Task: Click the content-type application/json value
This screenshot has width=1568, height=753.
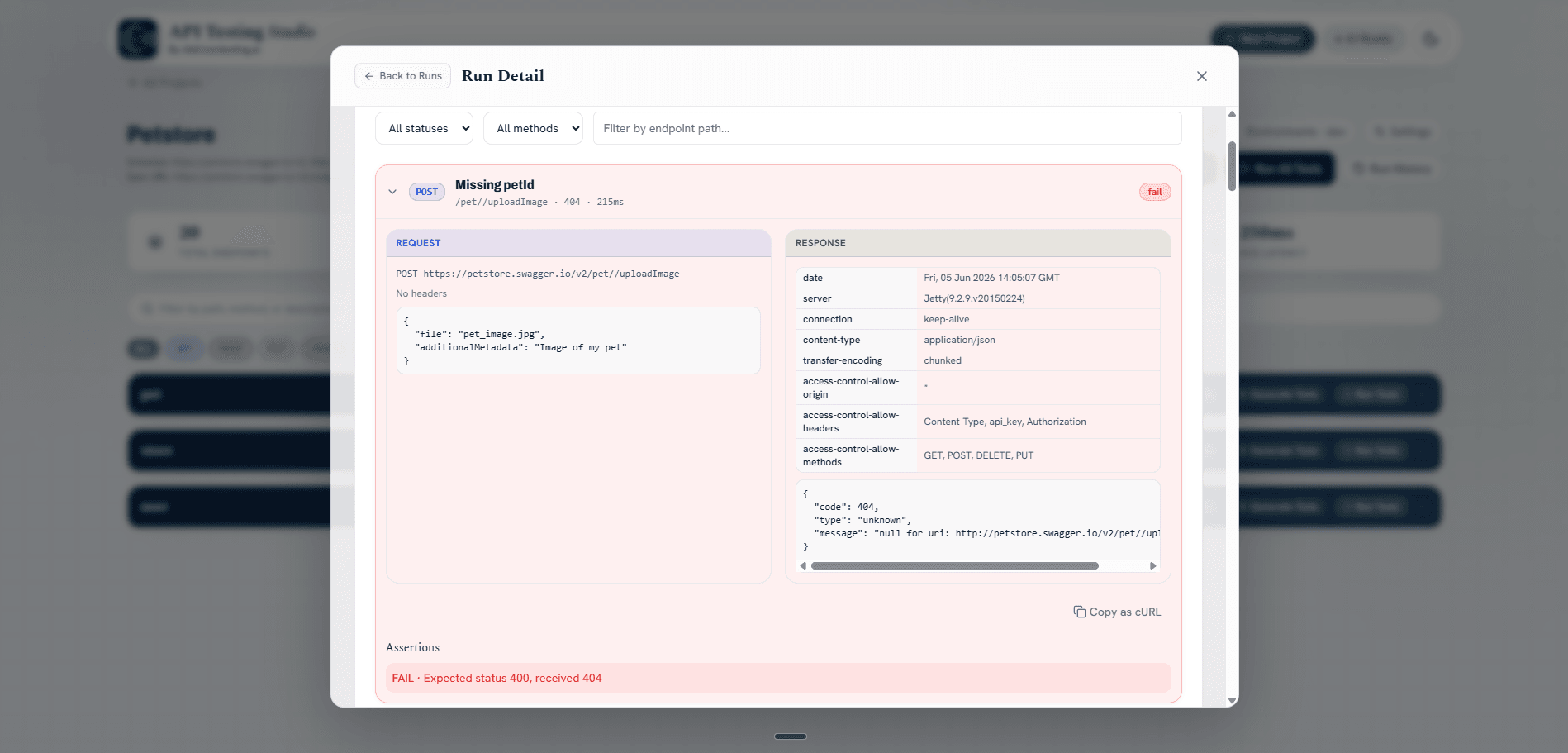Action: pos(959,340)
